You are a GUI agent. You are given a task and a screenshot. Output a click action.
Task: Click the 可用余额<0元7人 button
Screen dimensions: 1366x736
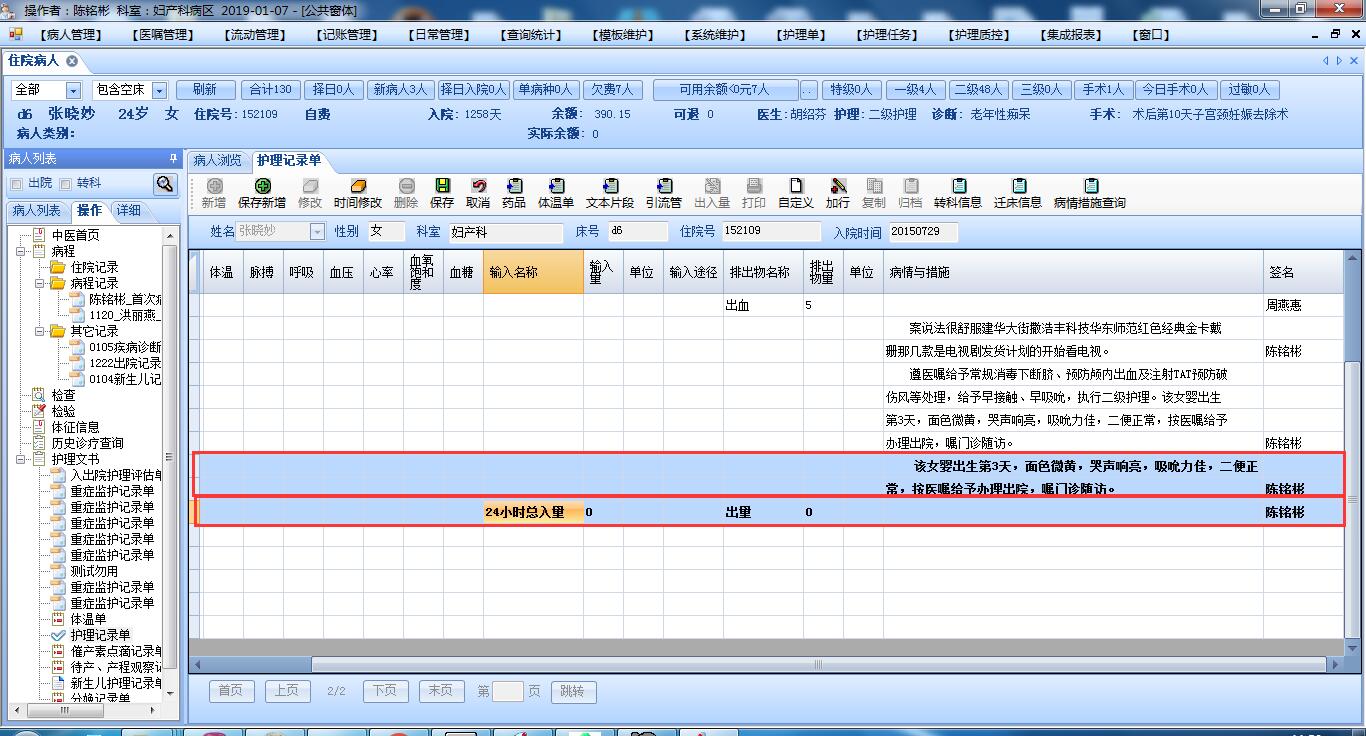[725, 90]
